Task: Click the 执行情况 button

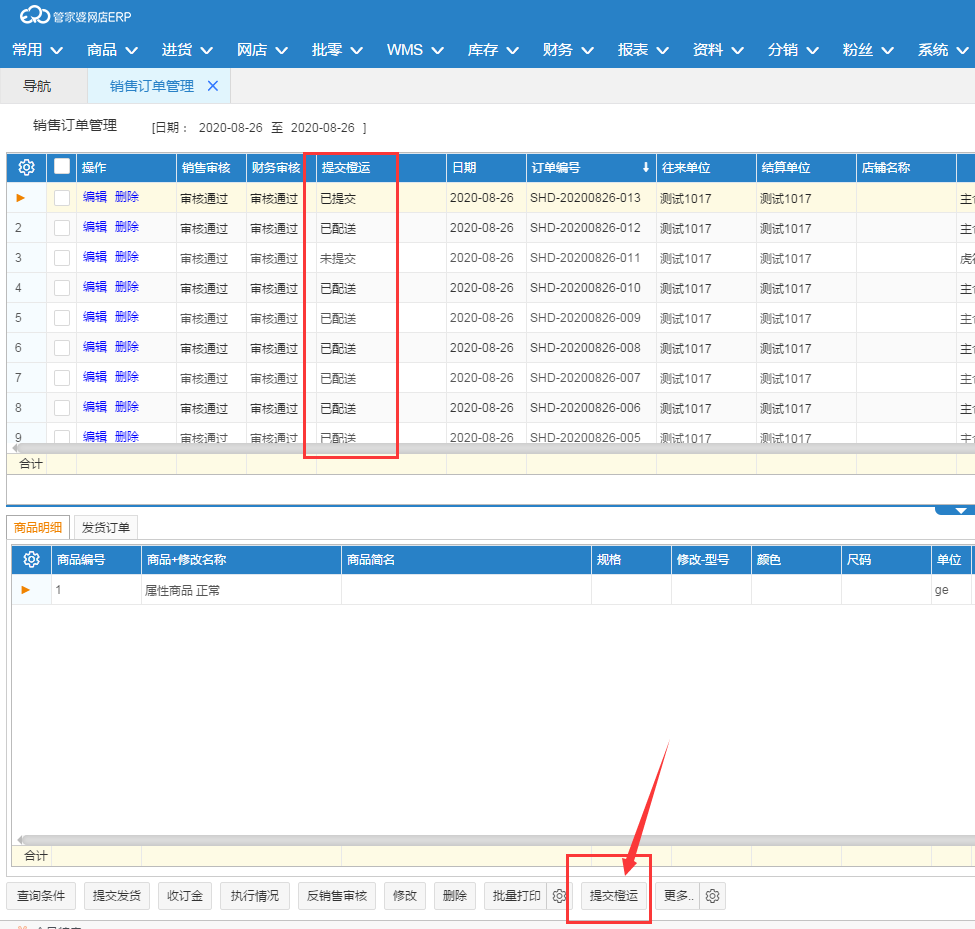Action: (x=255, y=896)
